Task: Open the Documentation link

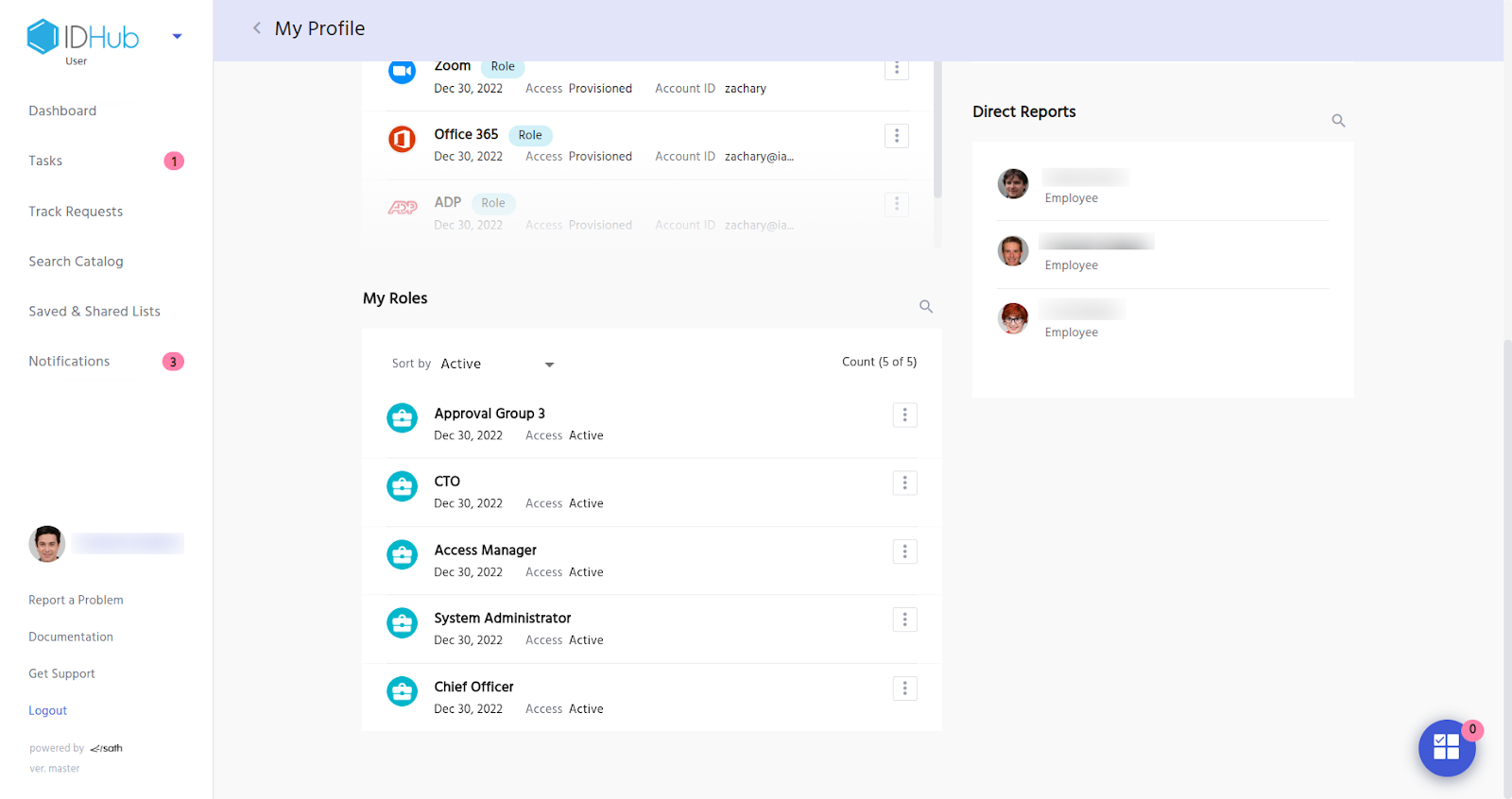Action: [x=71, y=637]
